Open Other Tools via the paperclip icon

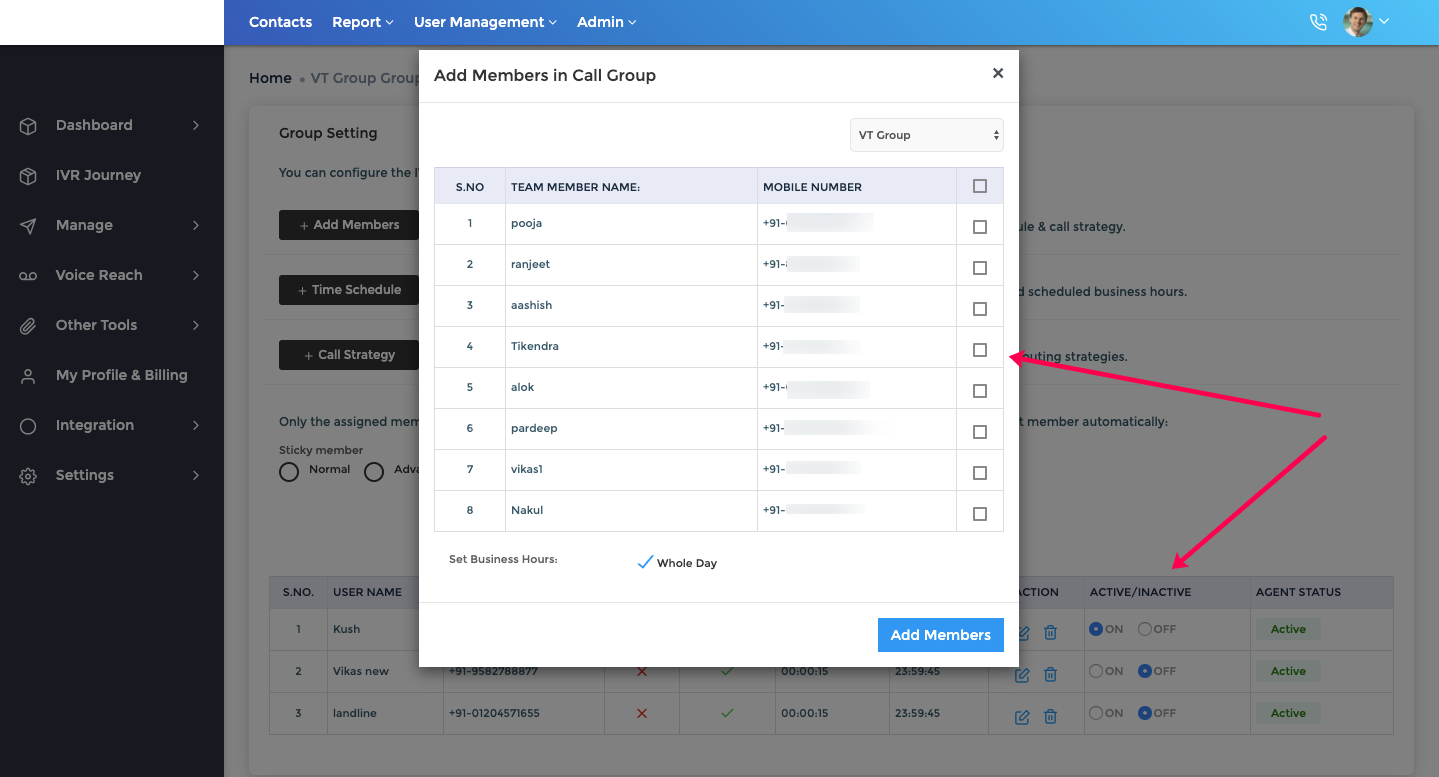[x=27, y=325]
